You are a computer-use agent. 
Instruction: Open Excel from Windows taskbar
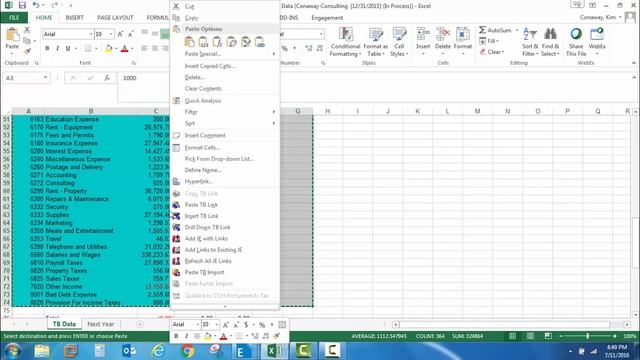pos(274,351)
